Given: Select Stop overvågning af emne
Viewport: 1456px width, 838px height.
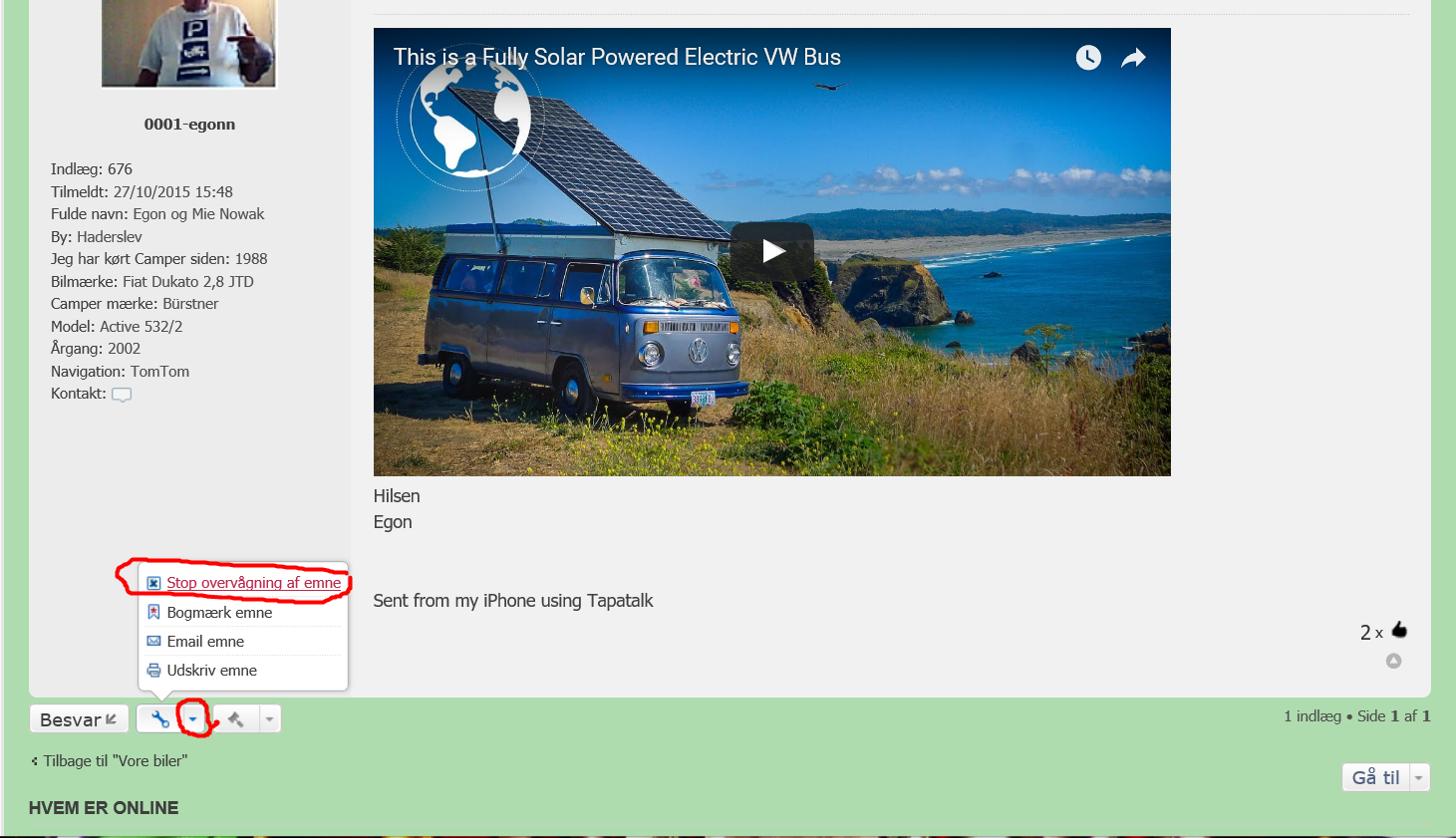Looking at the screenshot, I should click(x=253, y=583).
